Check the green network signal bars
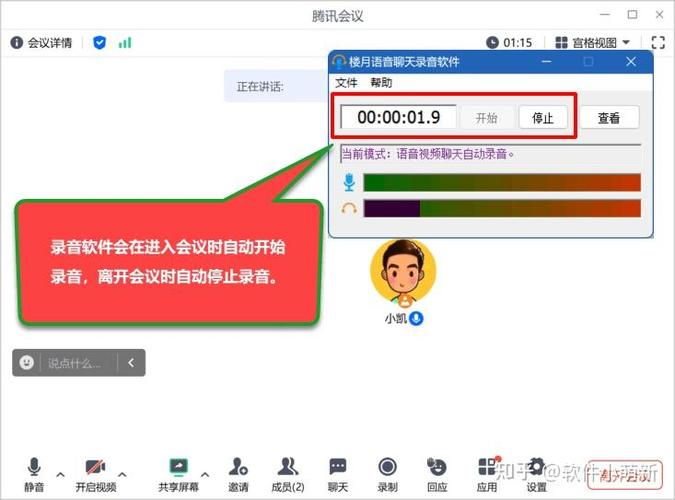Screen dimensions: 675x500 [125, 43]
